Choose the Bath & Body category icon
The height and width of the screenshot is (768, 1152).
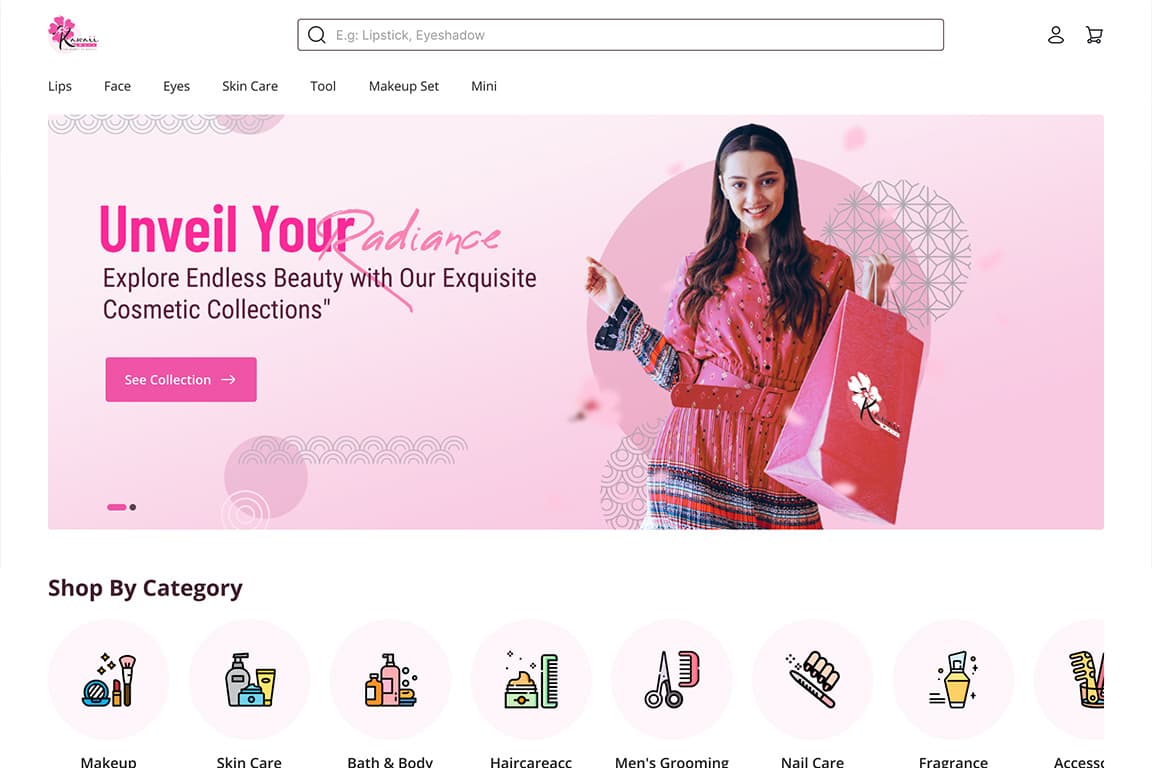(x=390, y=680)
